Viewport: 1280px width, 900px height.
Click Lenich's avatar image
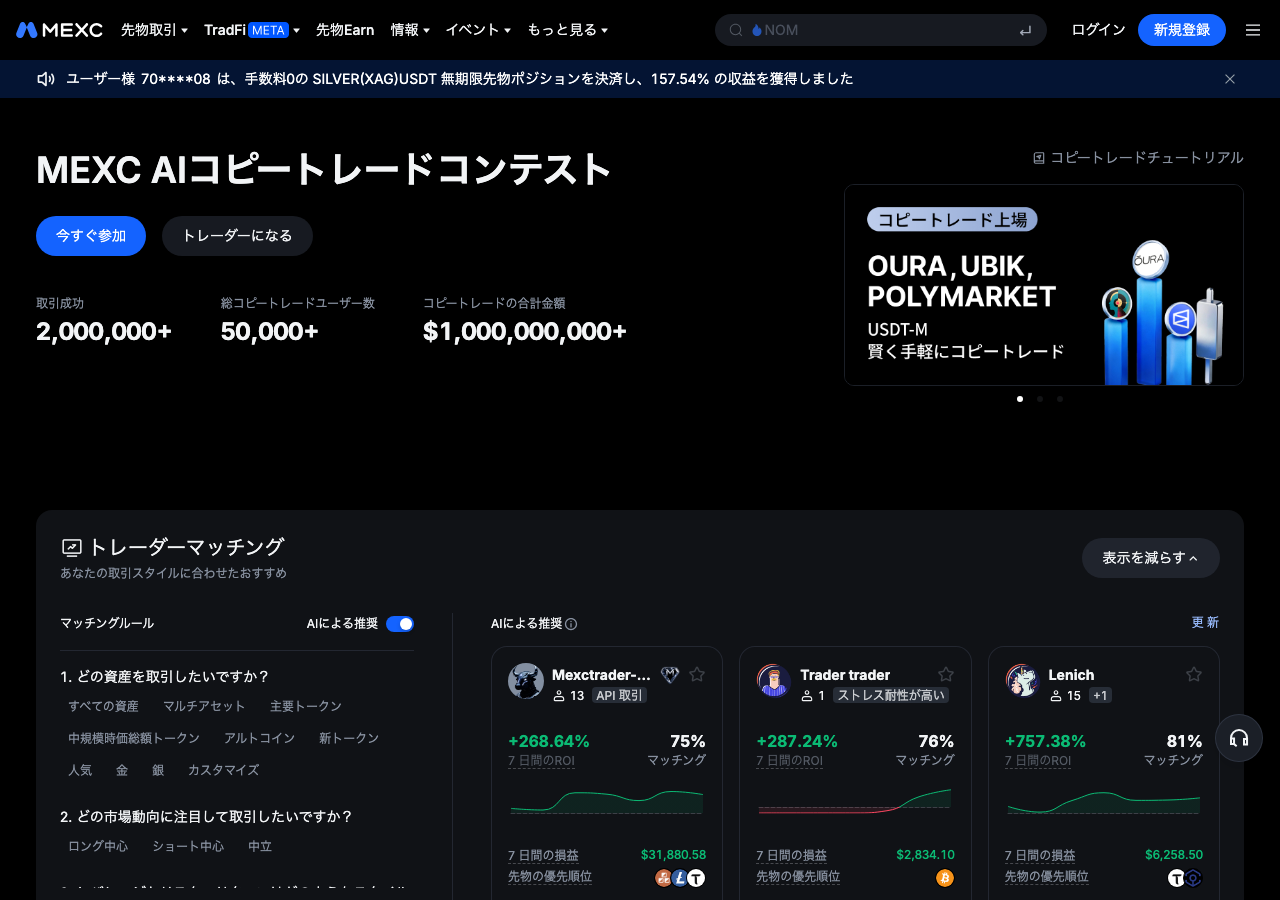(1023, 681)
